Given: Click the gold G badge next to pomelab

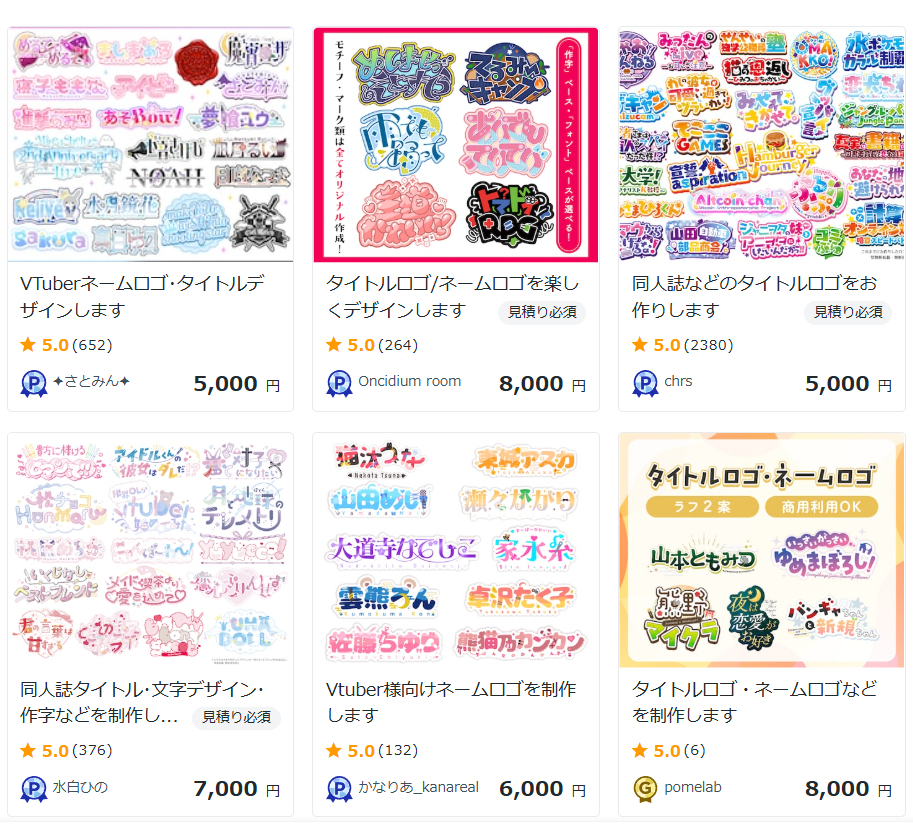Looking at the screenshot, I should coord(645,789).
